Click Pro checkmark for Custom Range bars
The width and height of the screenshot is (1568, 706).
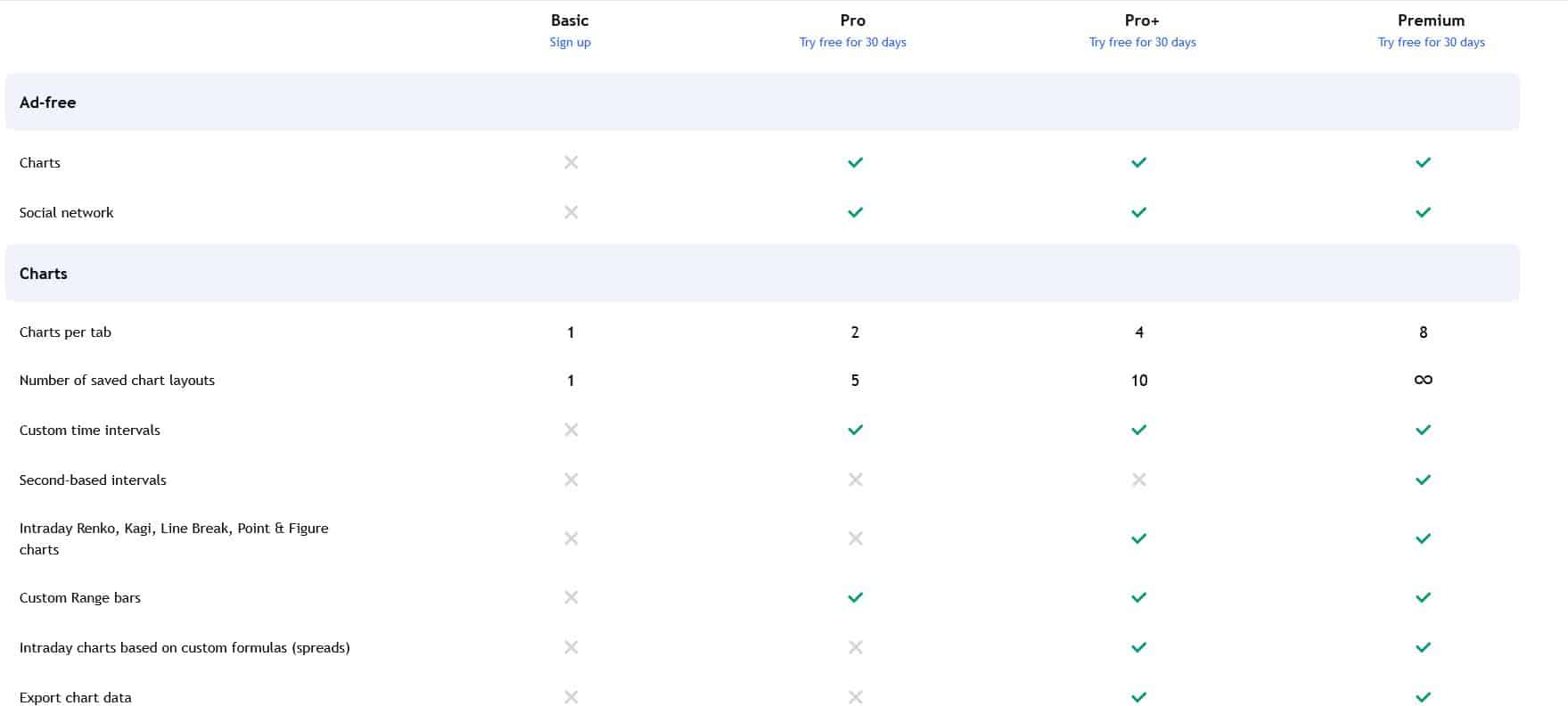click(x=855, y=597)
